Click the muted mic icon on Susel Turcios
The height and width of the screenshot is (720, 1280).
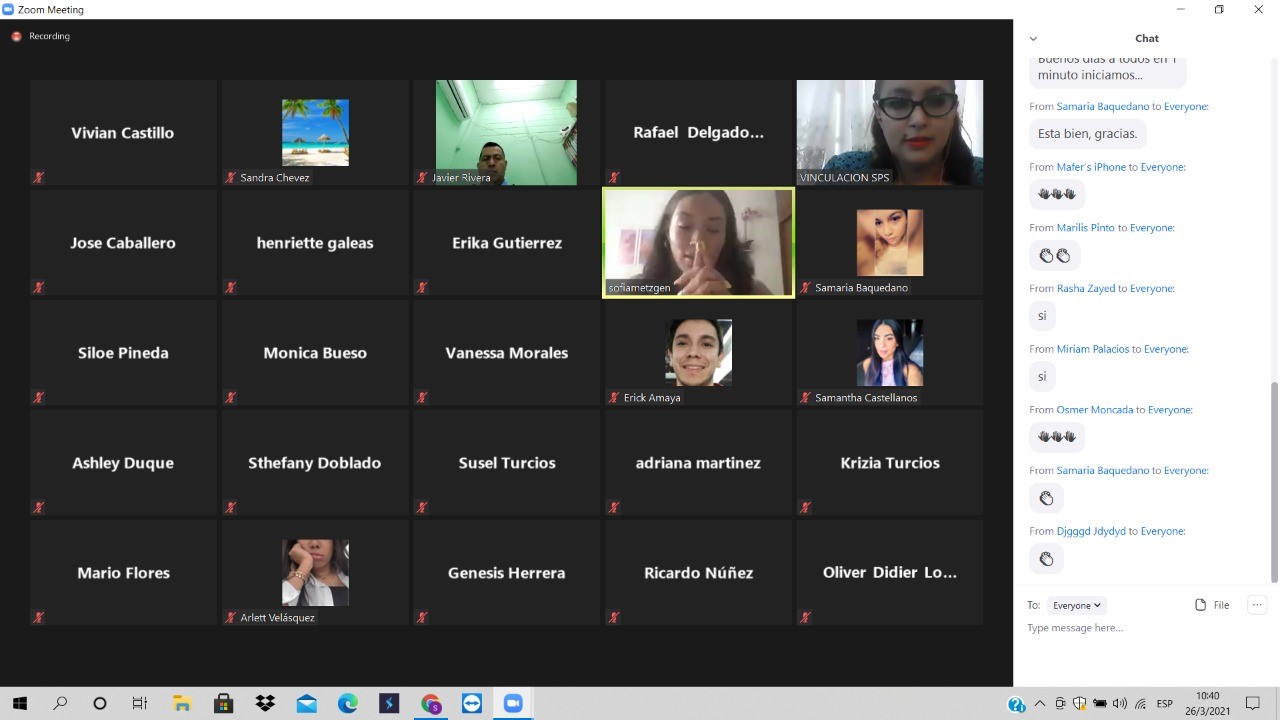tap(422, 508)
